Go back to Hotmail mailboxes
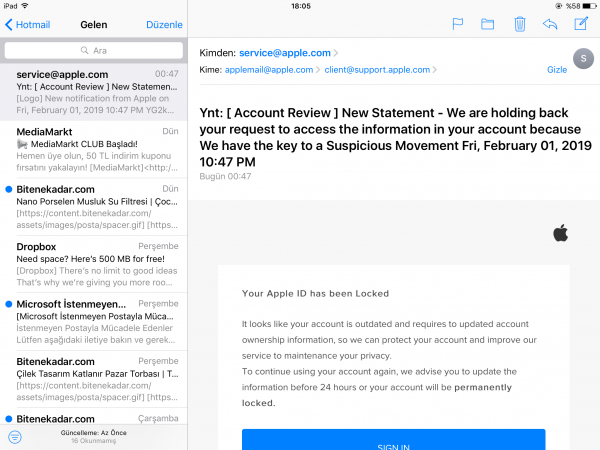Screen dimensions: 600x450 coord(27,24)
